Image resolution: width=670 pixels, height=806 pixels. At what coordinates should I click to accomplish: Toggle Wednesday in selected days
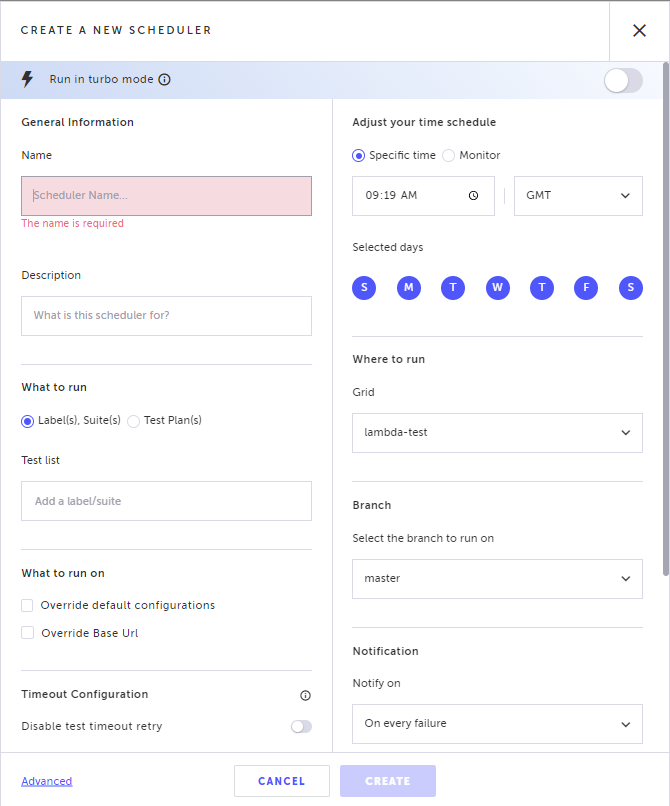coord(497,288)
